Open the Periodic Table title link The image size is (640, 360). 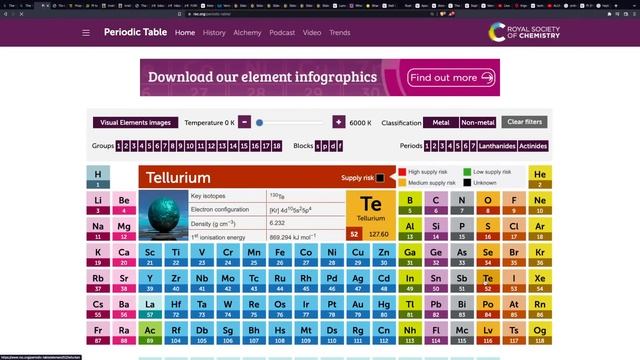(x=135, y=32)
